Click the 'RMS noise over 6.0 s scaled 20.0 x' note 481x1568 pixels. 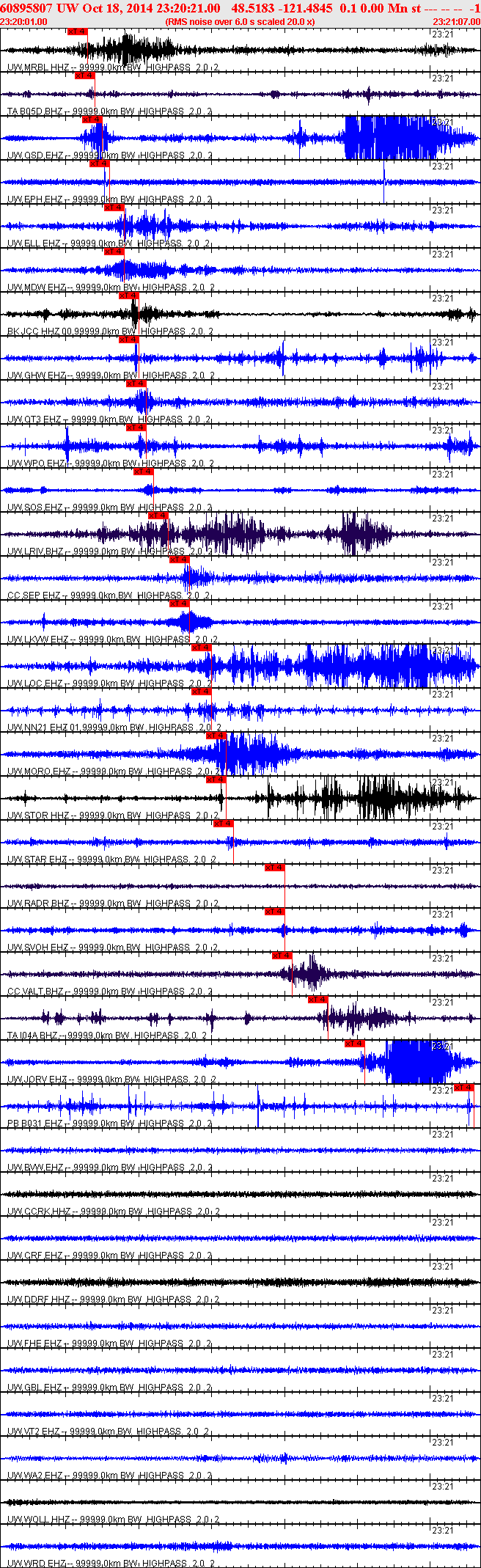click(240, 21)
